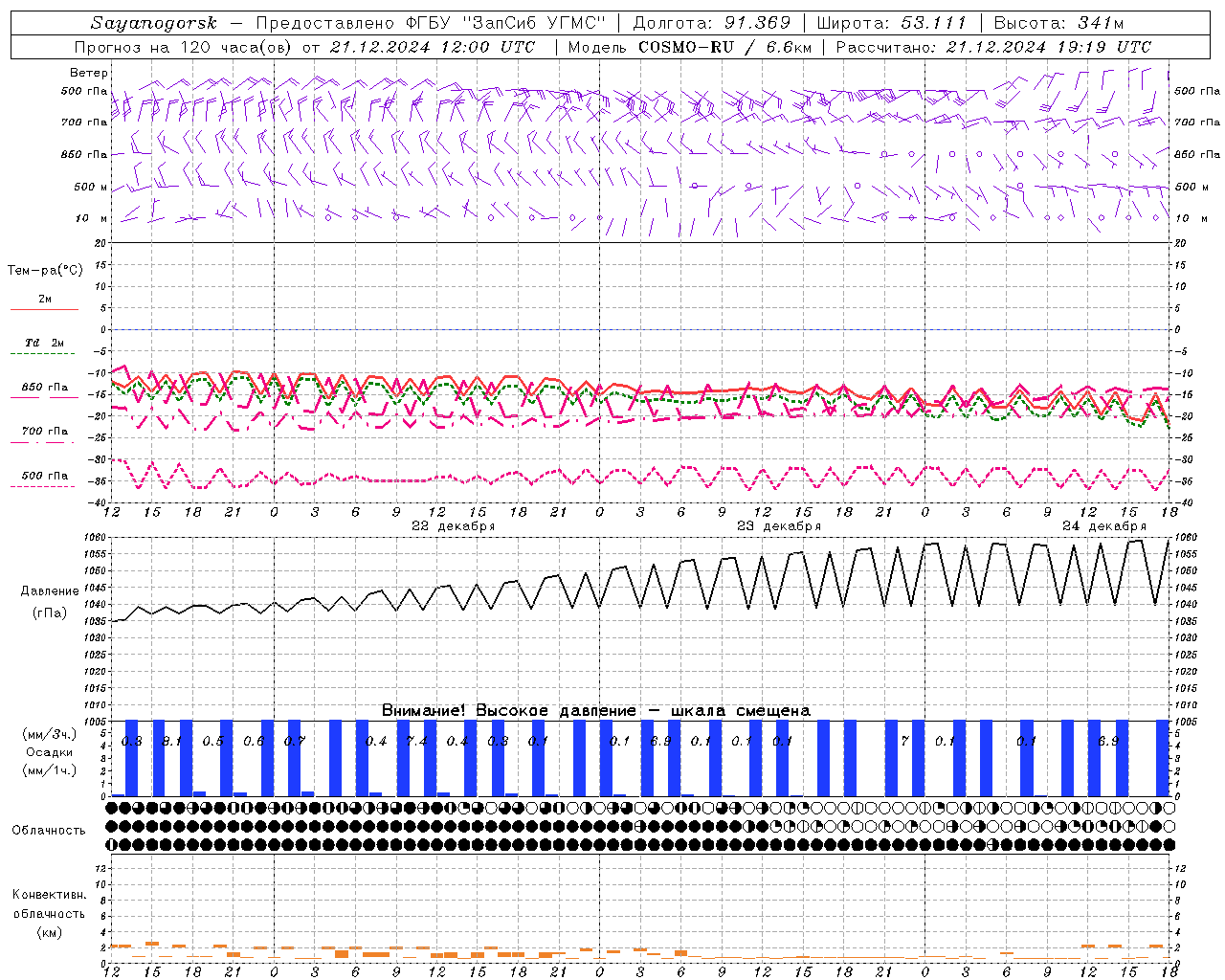Click the left '-40' temperature axis label

coord(99,502)
